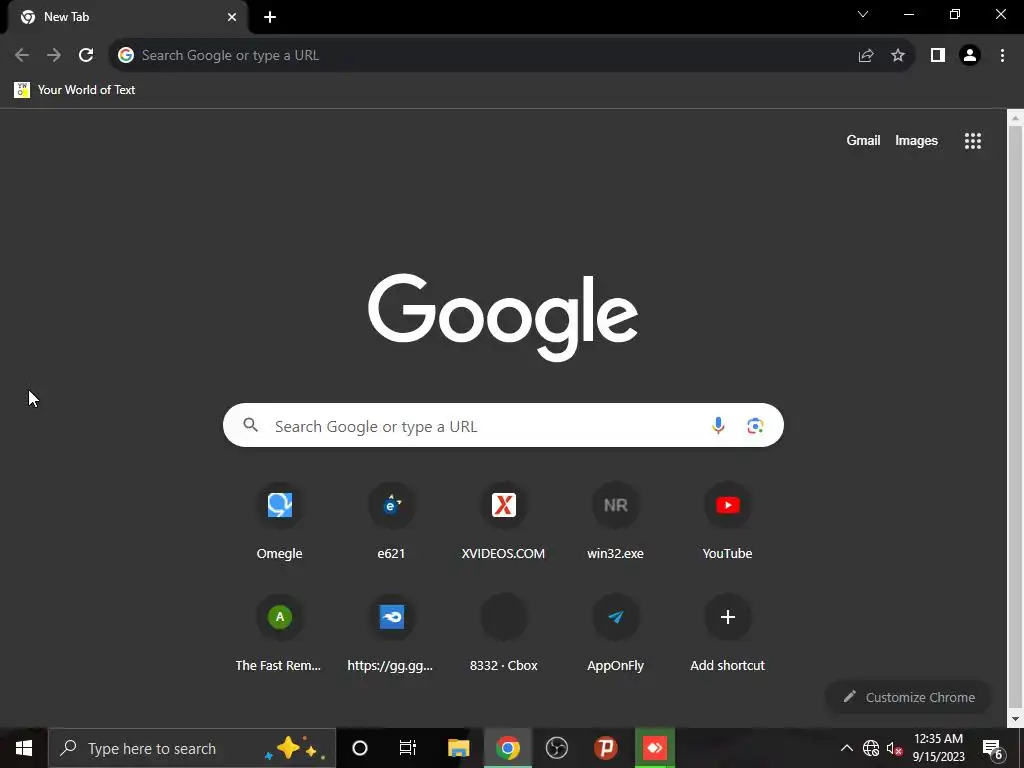Click the forward navigation arrow
1024x768 pixels.
[54, 55]
